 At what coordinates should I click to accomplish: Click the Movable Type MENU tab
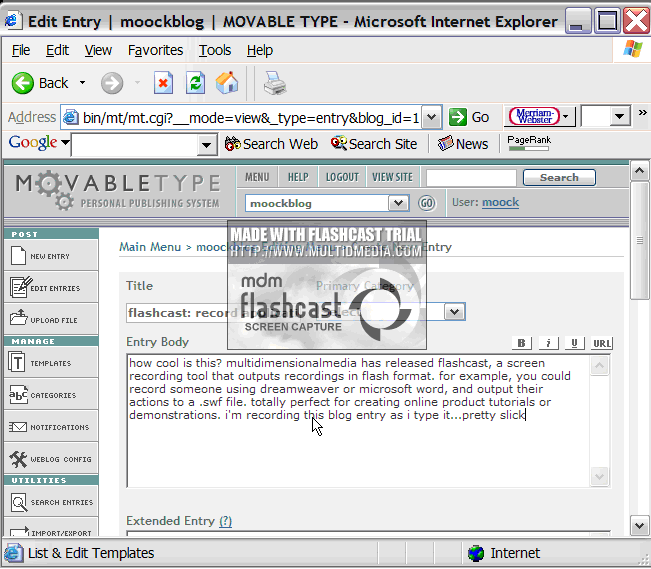pyautogui.click(x=257, y=177)
